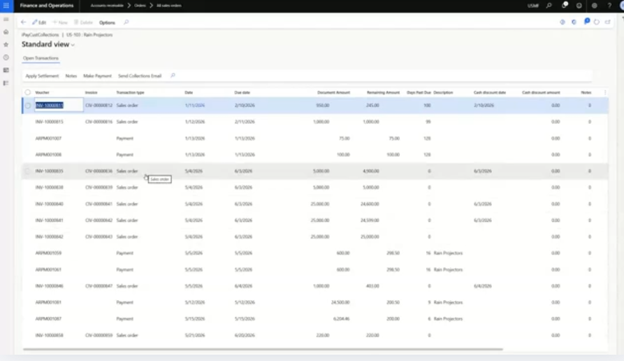Click the Notes button in grid toolbar
The width and height of the screenshot is (624, 361).
click(71, 76)
